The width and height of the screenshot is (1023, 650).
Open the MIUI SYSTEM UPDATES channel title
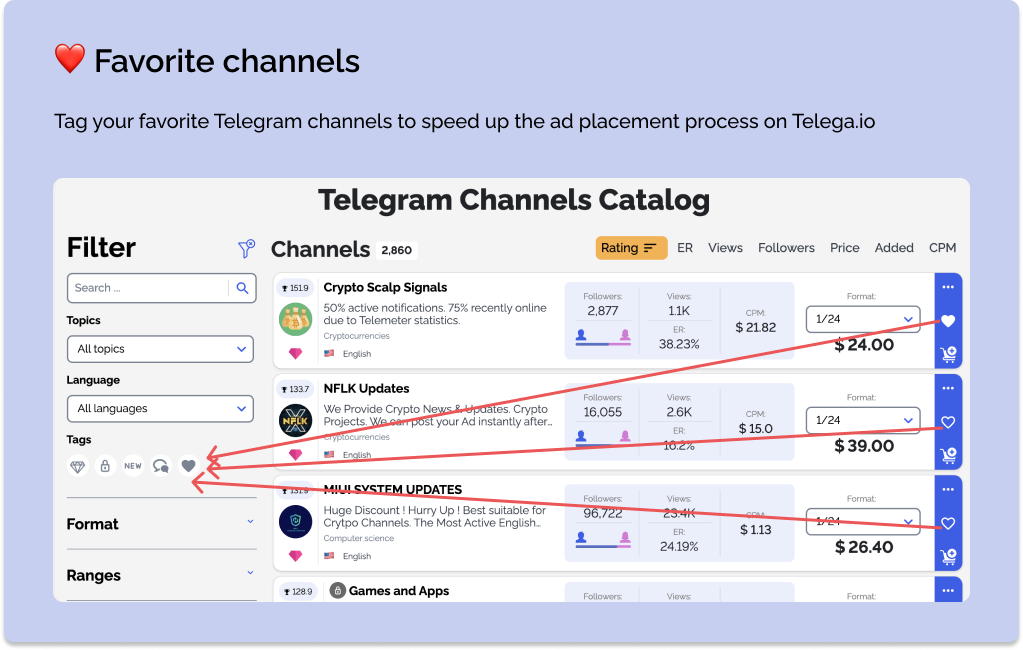click(x=393, y=489)
